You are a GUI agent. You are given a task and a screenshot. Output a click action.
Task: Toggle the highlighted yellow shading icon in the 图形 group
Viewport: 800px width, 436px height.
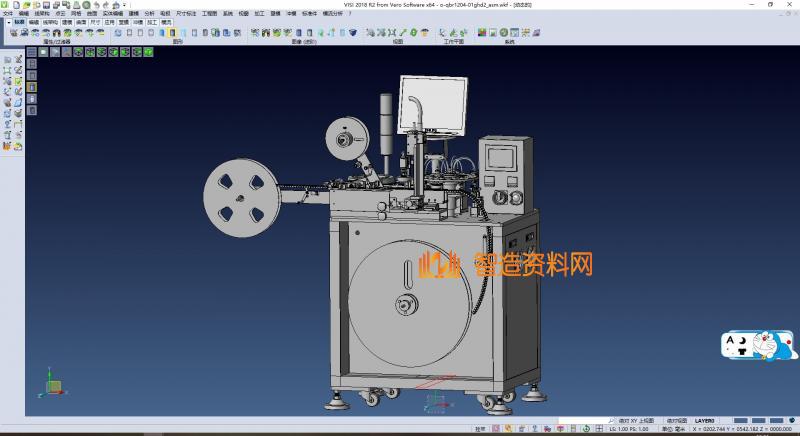172,33
